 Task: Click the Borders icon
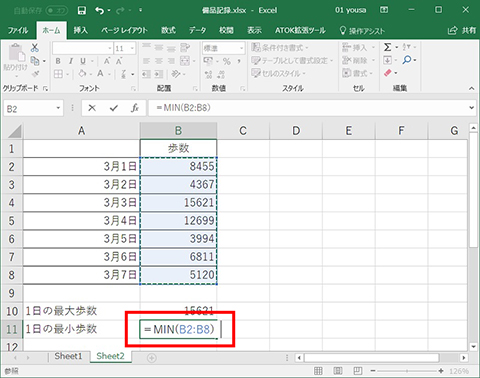click(58, 74)
